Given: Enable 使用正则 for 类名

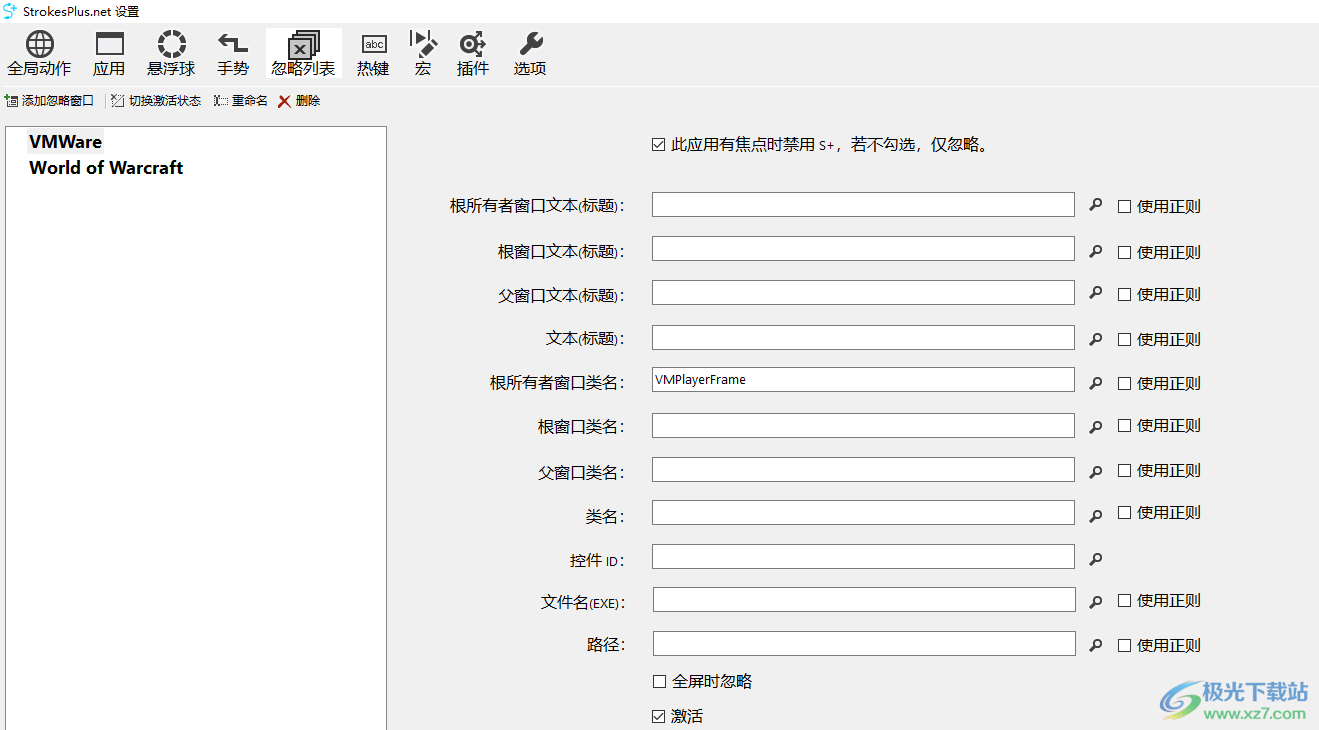Looking at the screenshot, I should tap(1124, 512).
